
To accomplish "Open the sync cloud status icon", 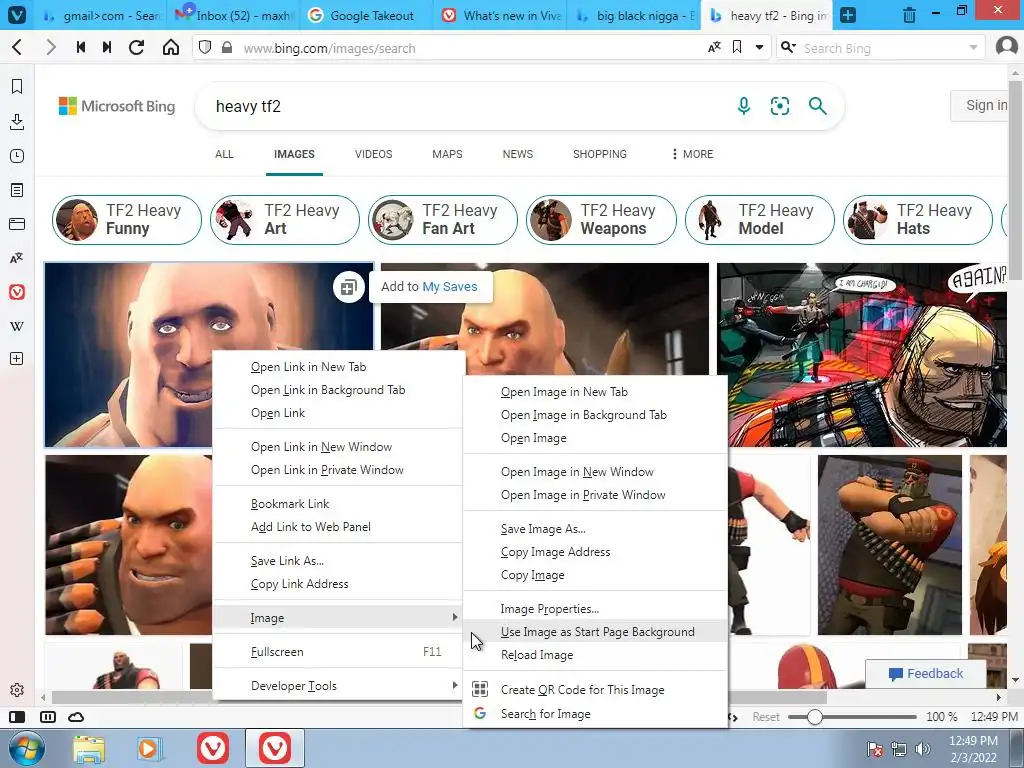I will point(76,717).
